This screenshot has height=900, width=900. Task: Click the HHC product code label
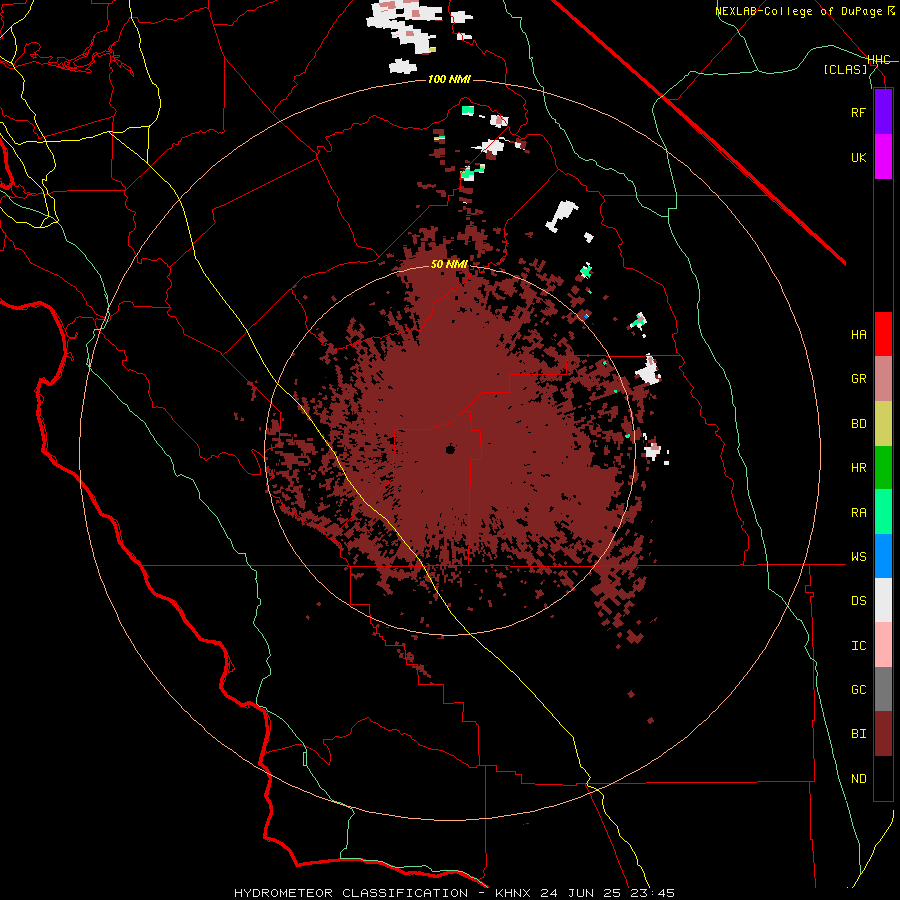pyautogui.click(x=878, y=60)
